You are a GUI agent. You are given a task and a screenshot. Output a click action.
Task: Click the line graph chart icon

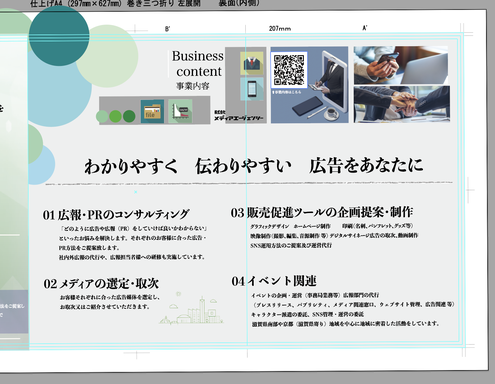(x=180, y=111)
